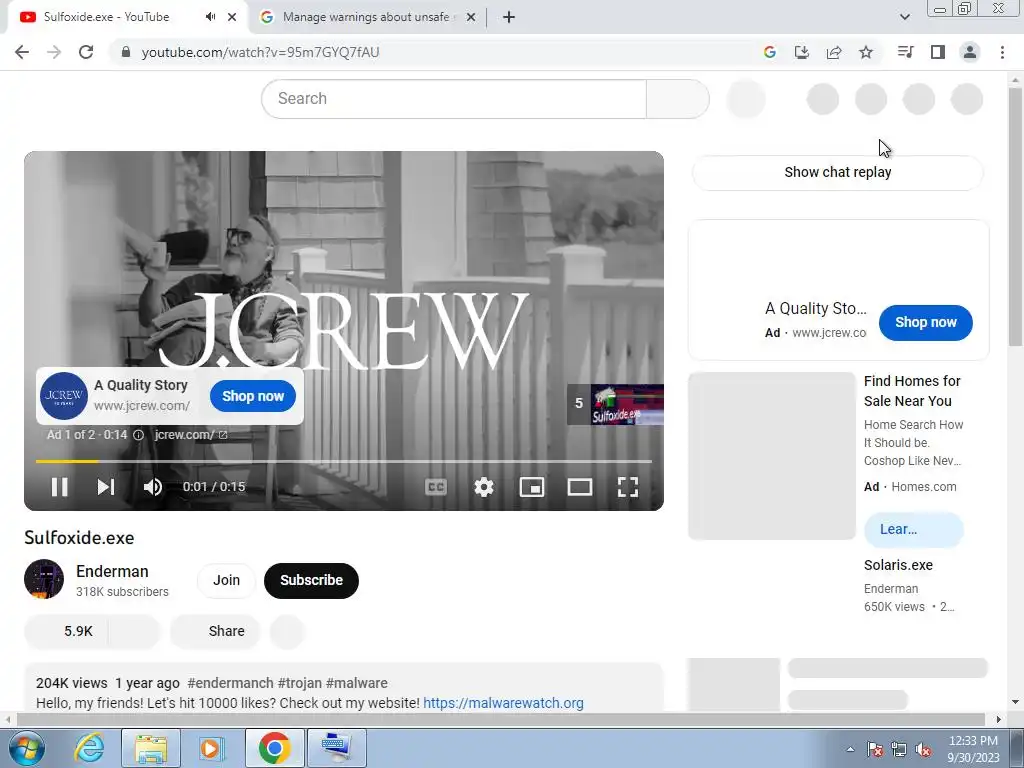Join the Enderman channel membership
The height and width of the screenshot is (768, 1024).
(226, 581)
